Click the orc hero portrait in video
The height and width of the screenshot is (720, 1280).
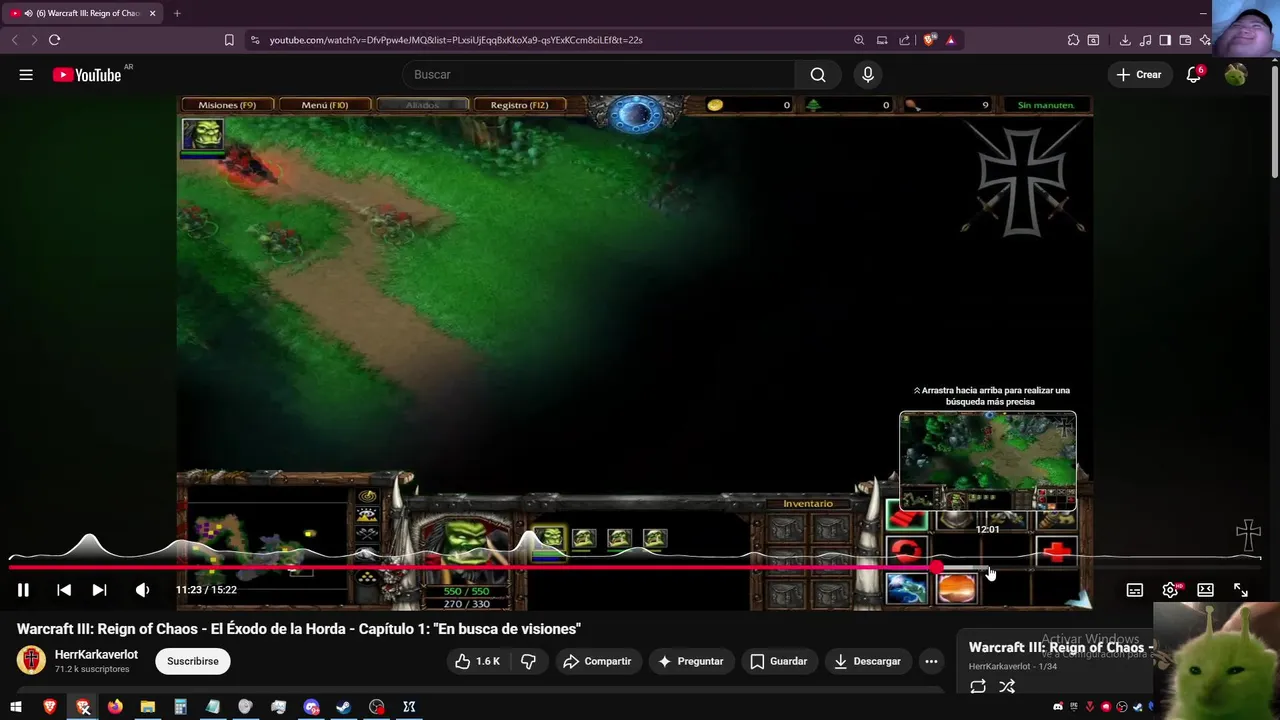202,135
